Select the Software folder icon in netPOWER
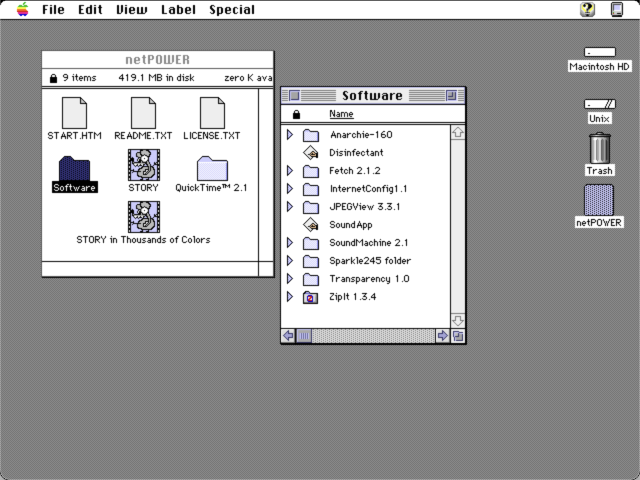 pos(74,168)
